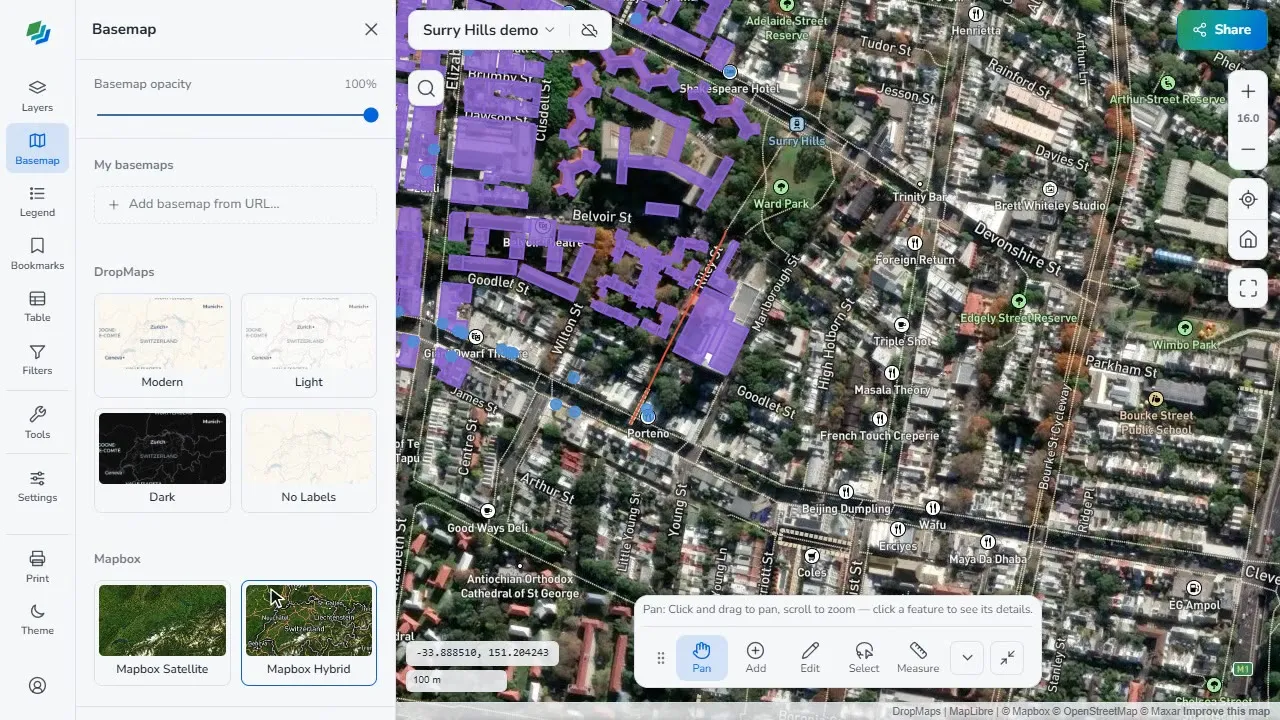This screenshot has height=720, width=1280.
Task: Open the map search
Action: point(426,88)
